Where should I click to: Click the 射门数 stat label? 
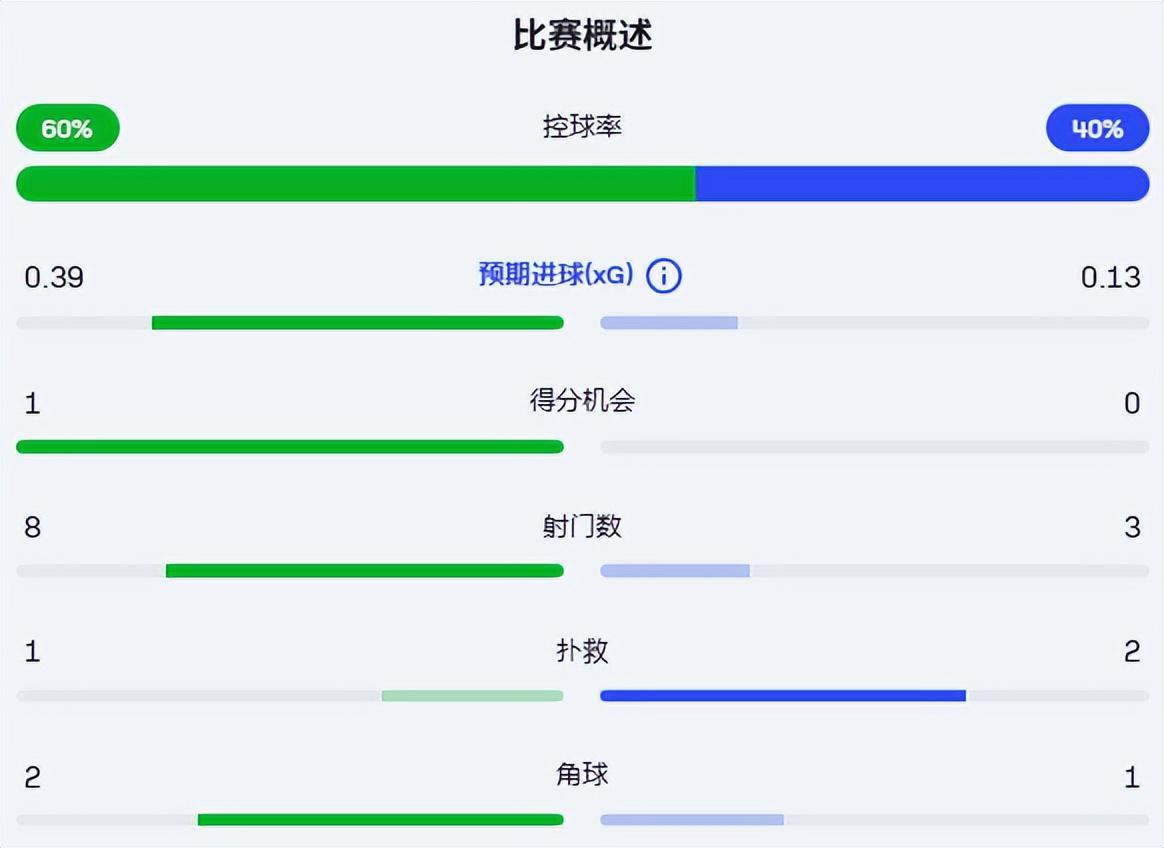pos(582,526)
